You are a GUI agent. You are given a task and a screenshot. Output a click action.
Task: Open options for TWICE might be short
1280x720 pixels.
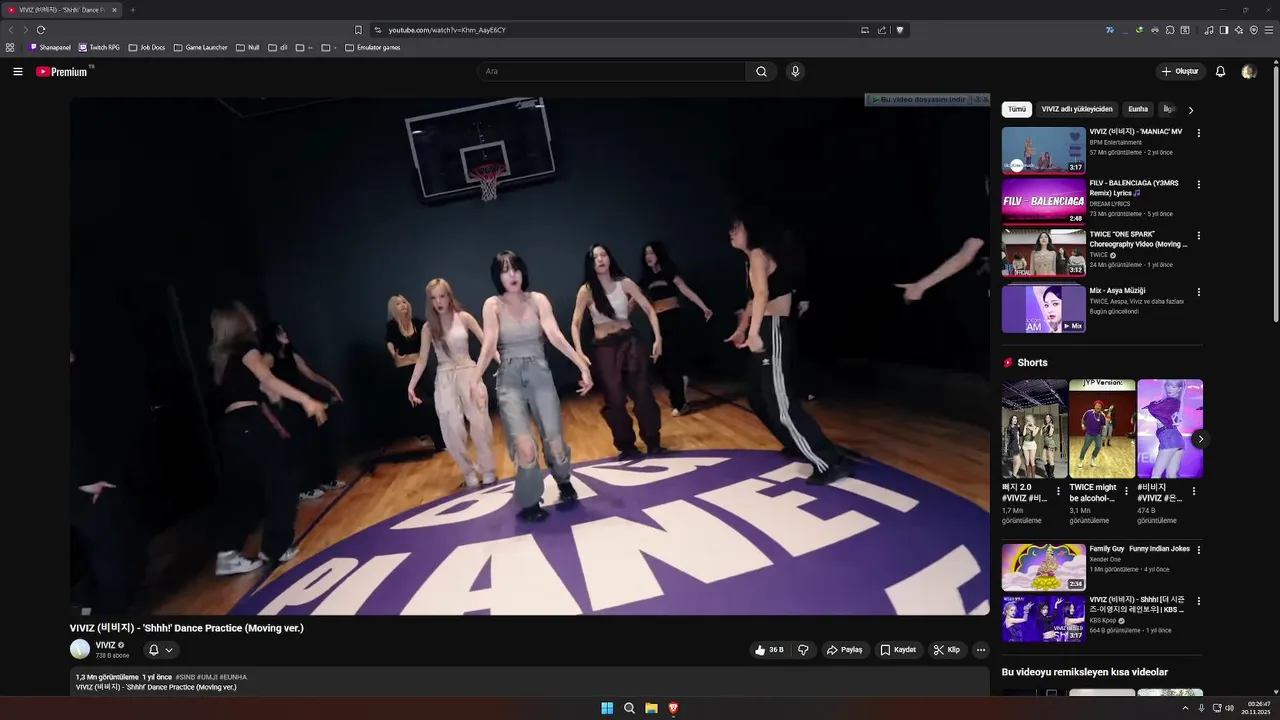[x=1126, y=491]
